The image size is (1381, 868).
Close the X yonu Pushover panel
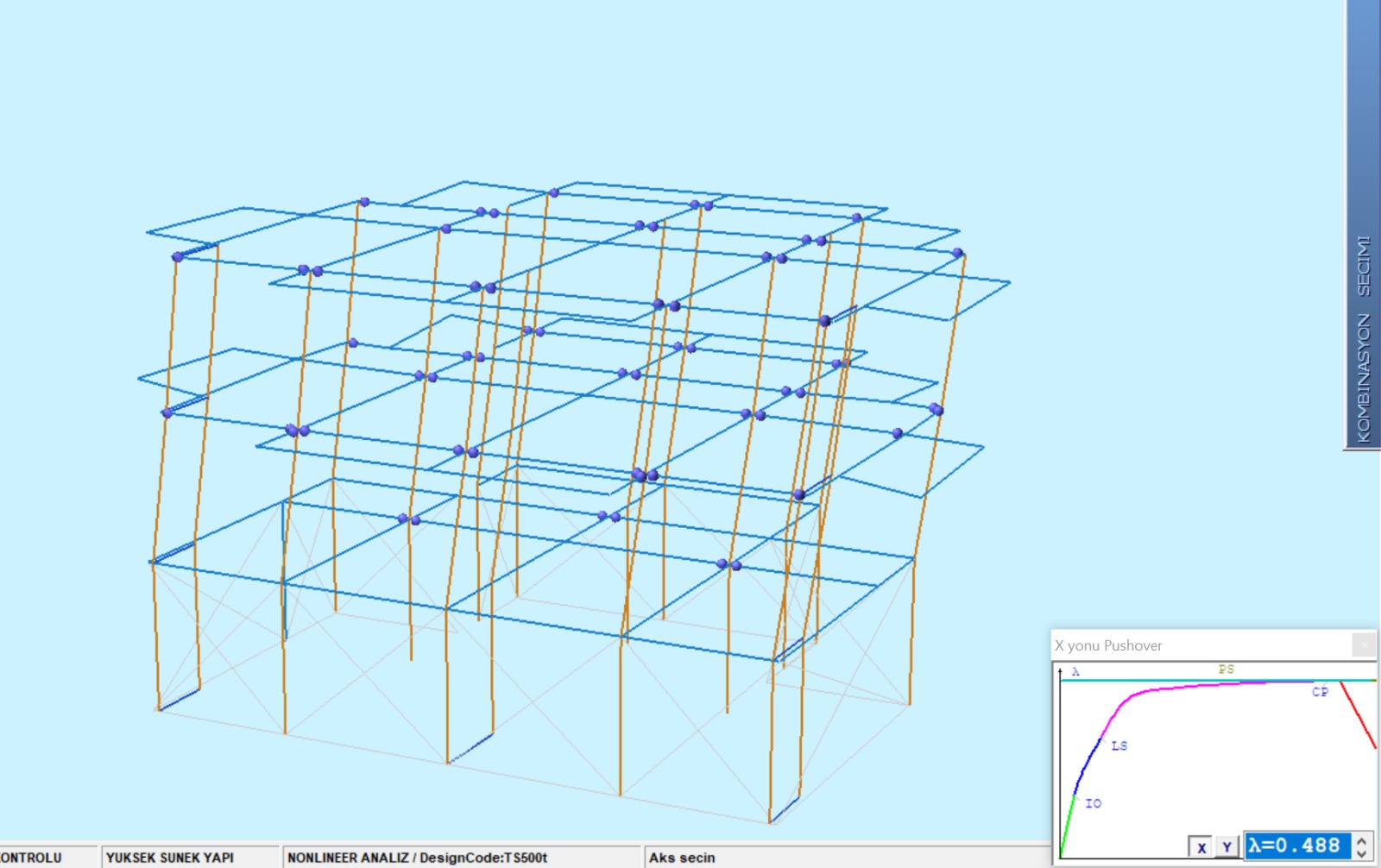click(1363, 645)
